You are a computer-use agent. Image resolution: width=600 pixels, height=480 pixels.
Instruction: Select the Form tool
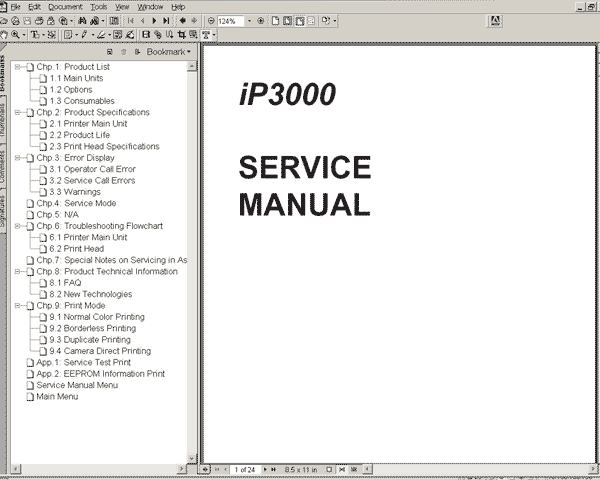pos(193,35)
